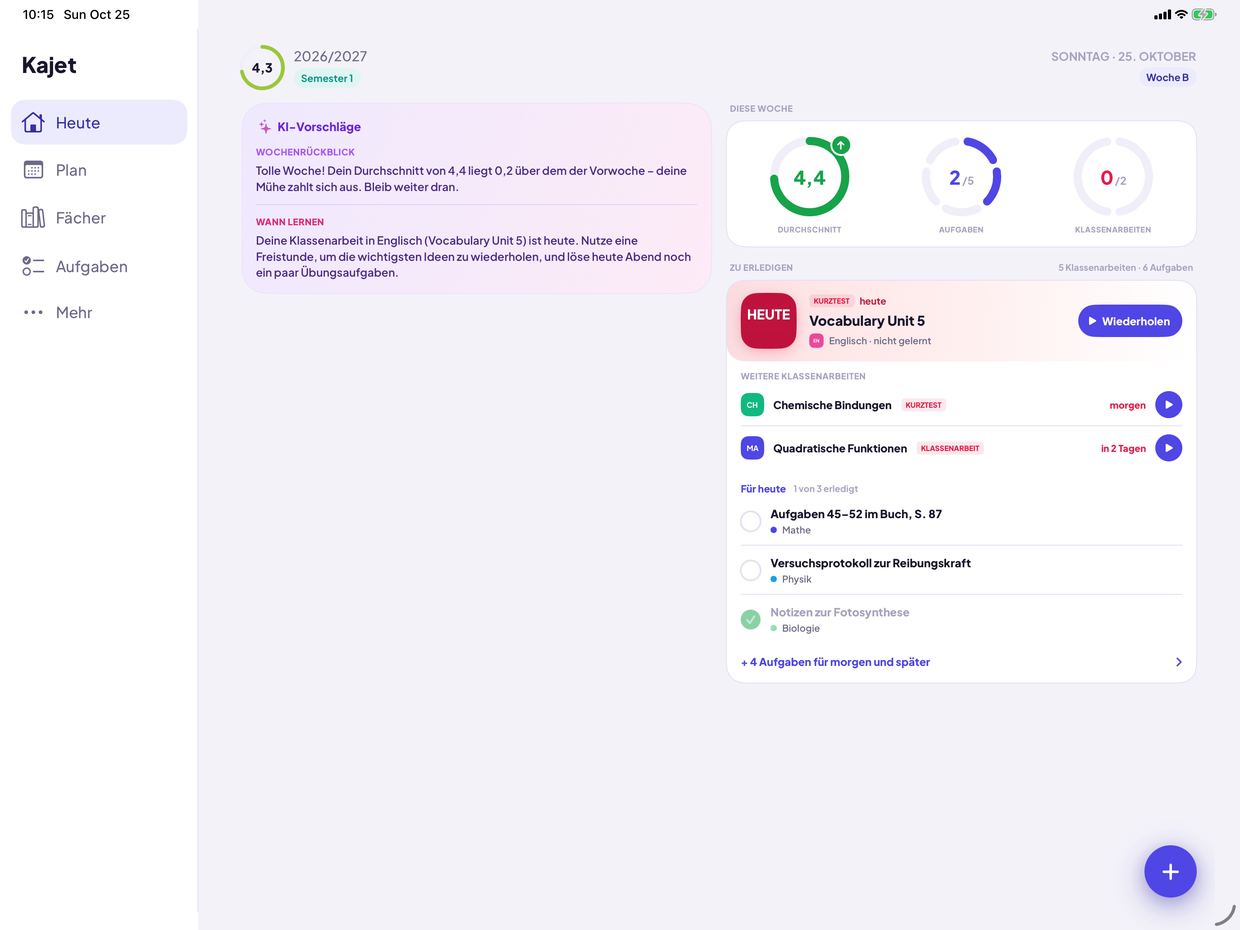Click the battery status icon
The width and height of the screenshot is (1240, 930).
point(1204,15)
